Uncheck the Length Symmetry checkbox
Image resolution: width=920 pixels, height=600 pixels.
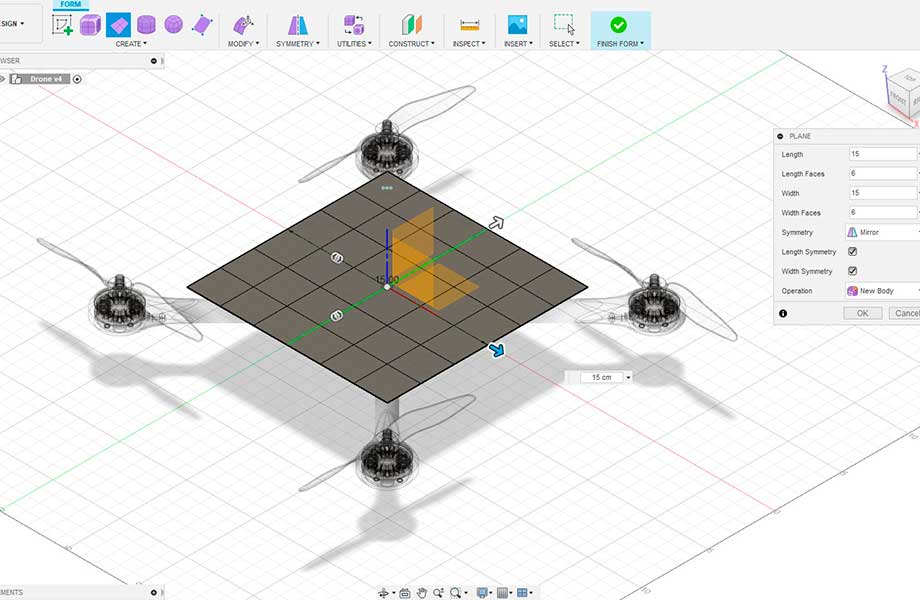pos(852,252)
